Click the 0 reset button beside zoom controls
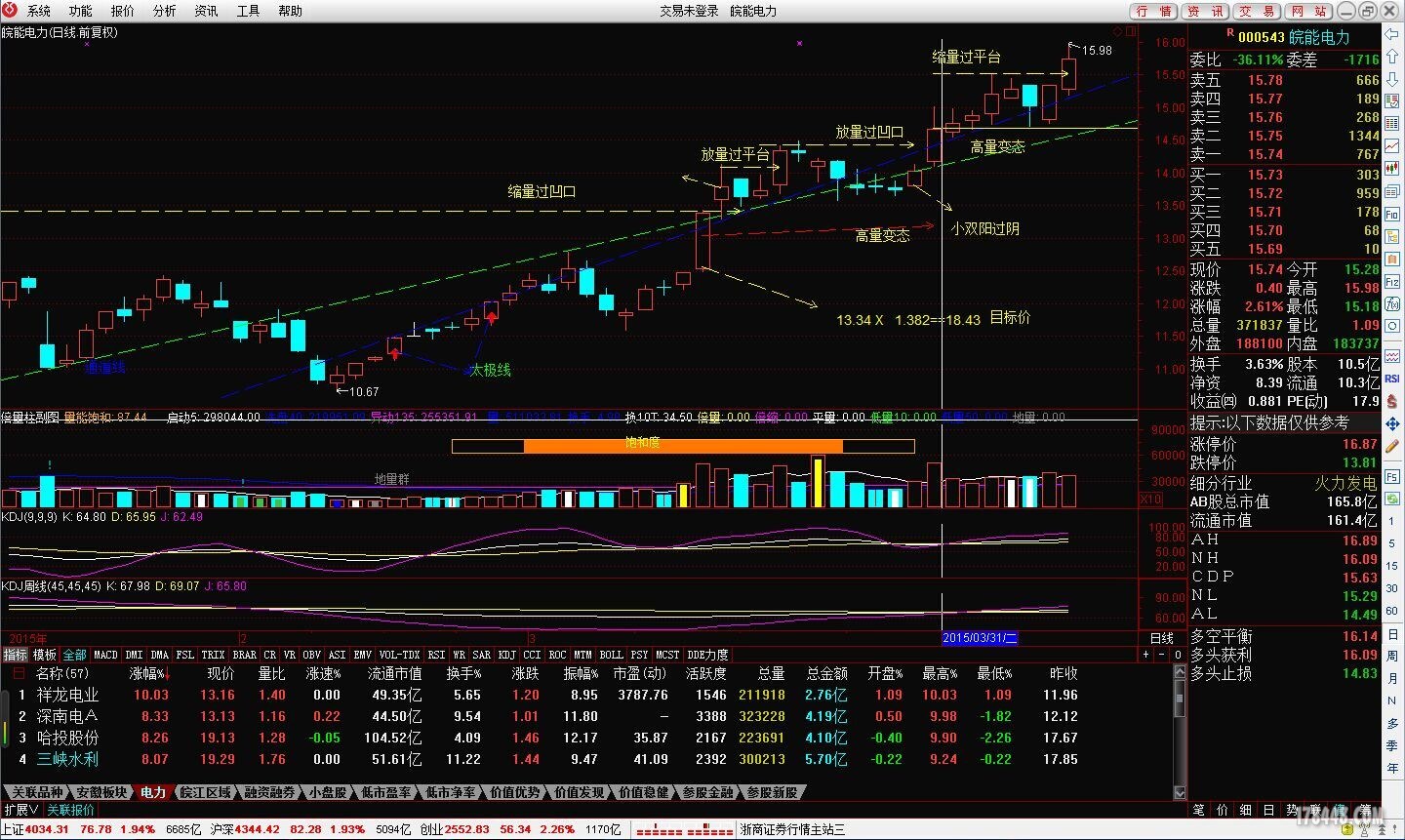 point(1178,655)
